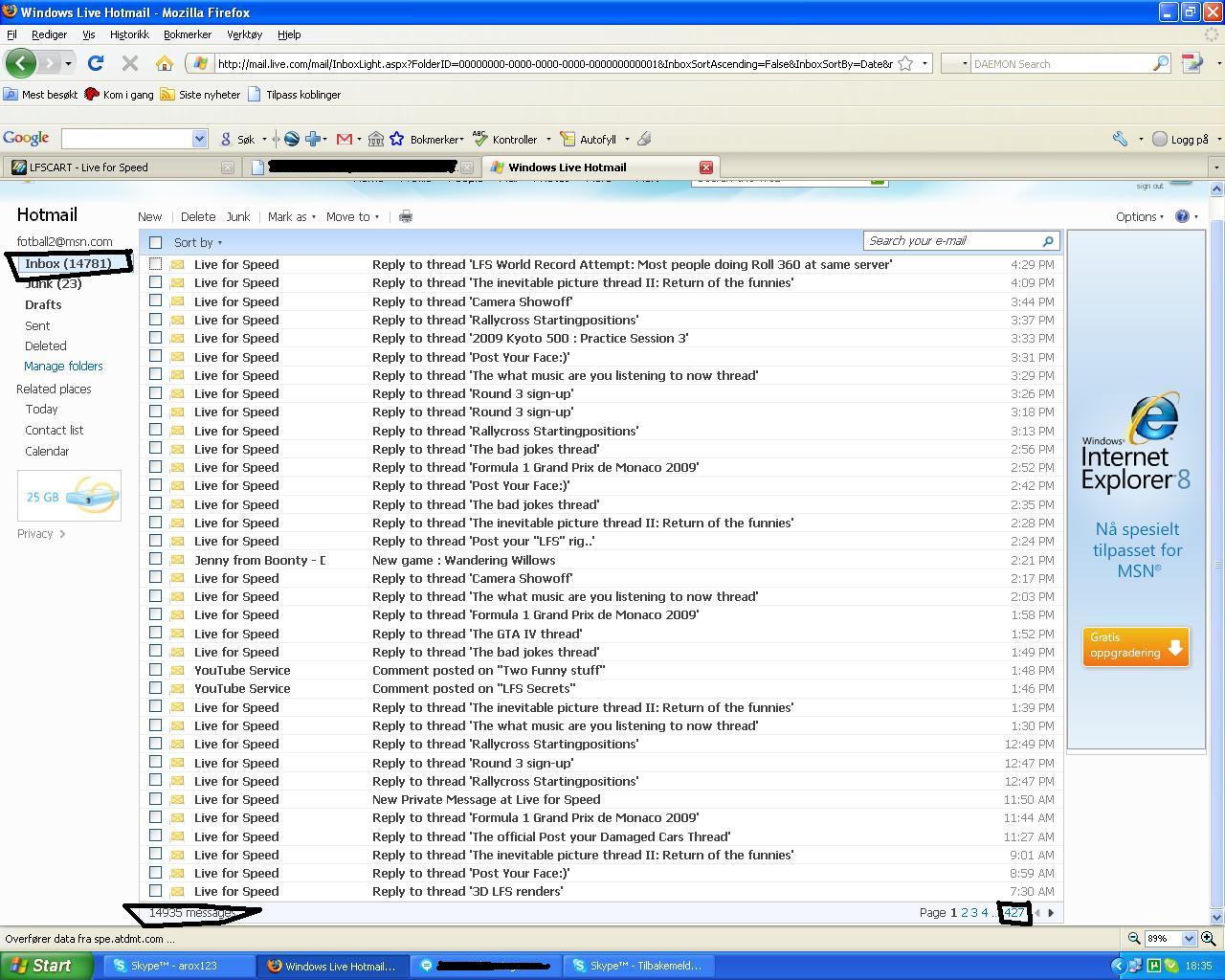The image size is (1225, 980).
Task: Open the Drafts folder
Action: pyautogui.click(x=43, y=304)
